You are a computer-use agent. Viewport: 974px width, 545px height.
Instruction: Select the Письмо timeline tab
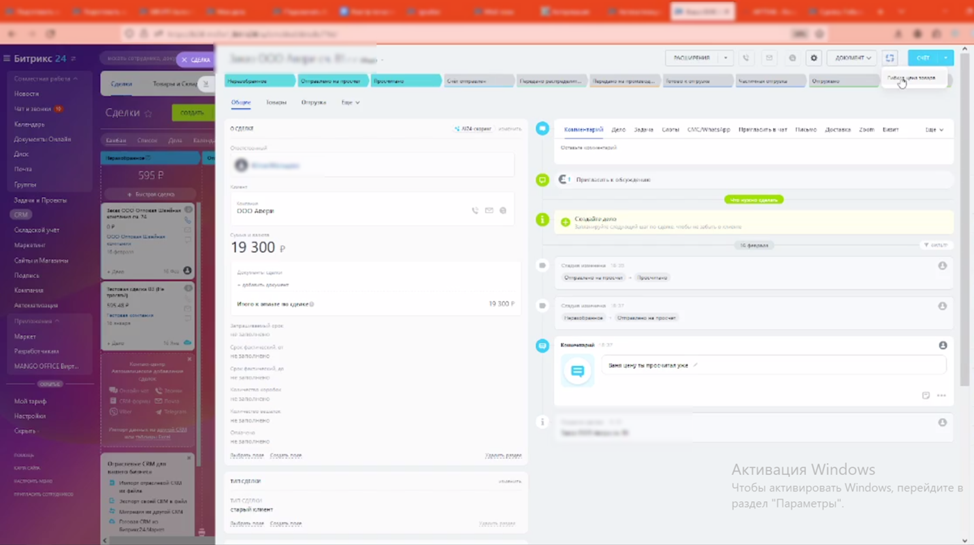coord(806,130)
